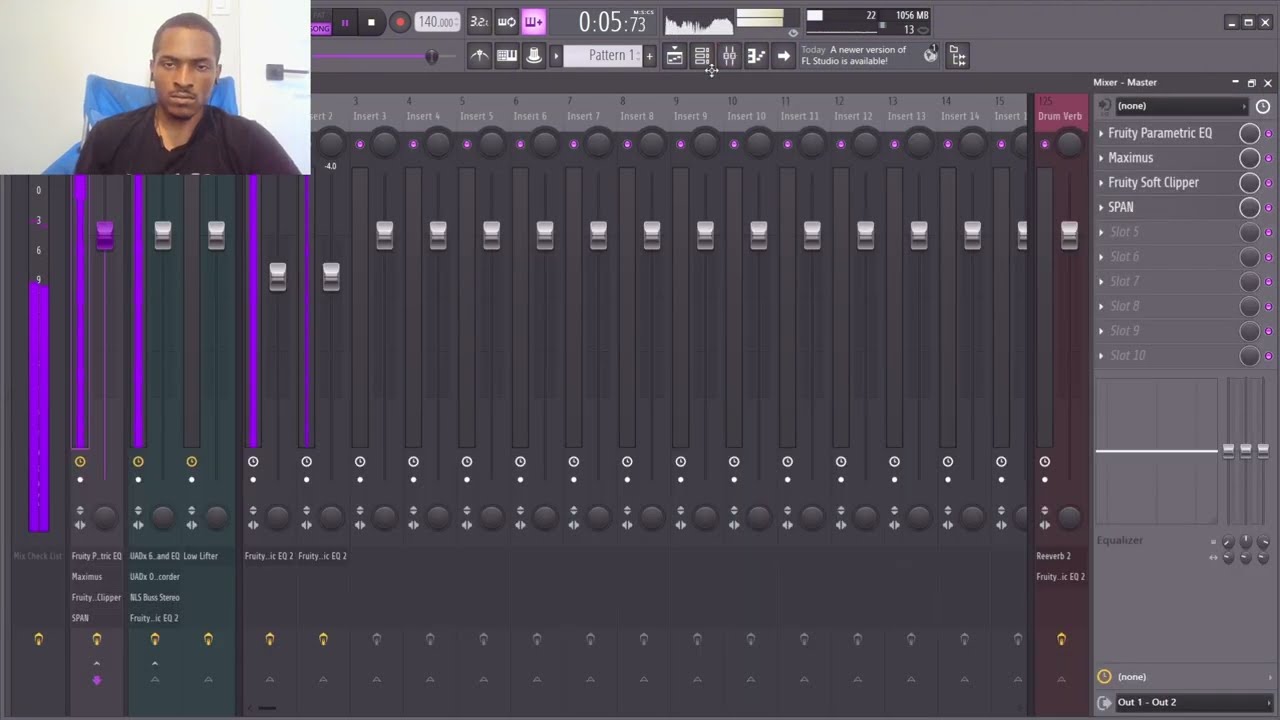Open the Playlist view icon

click(x=675, y=56)
